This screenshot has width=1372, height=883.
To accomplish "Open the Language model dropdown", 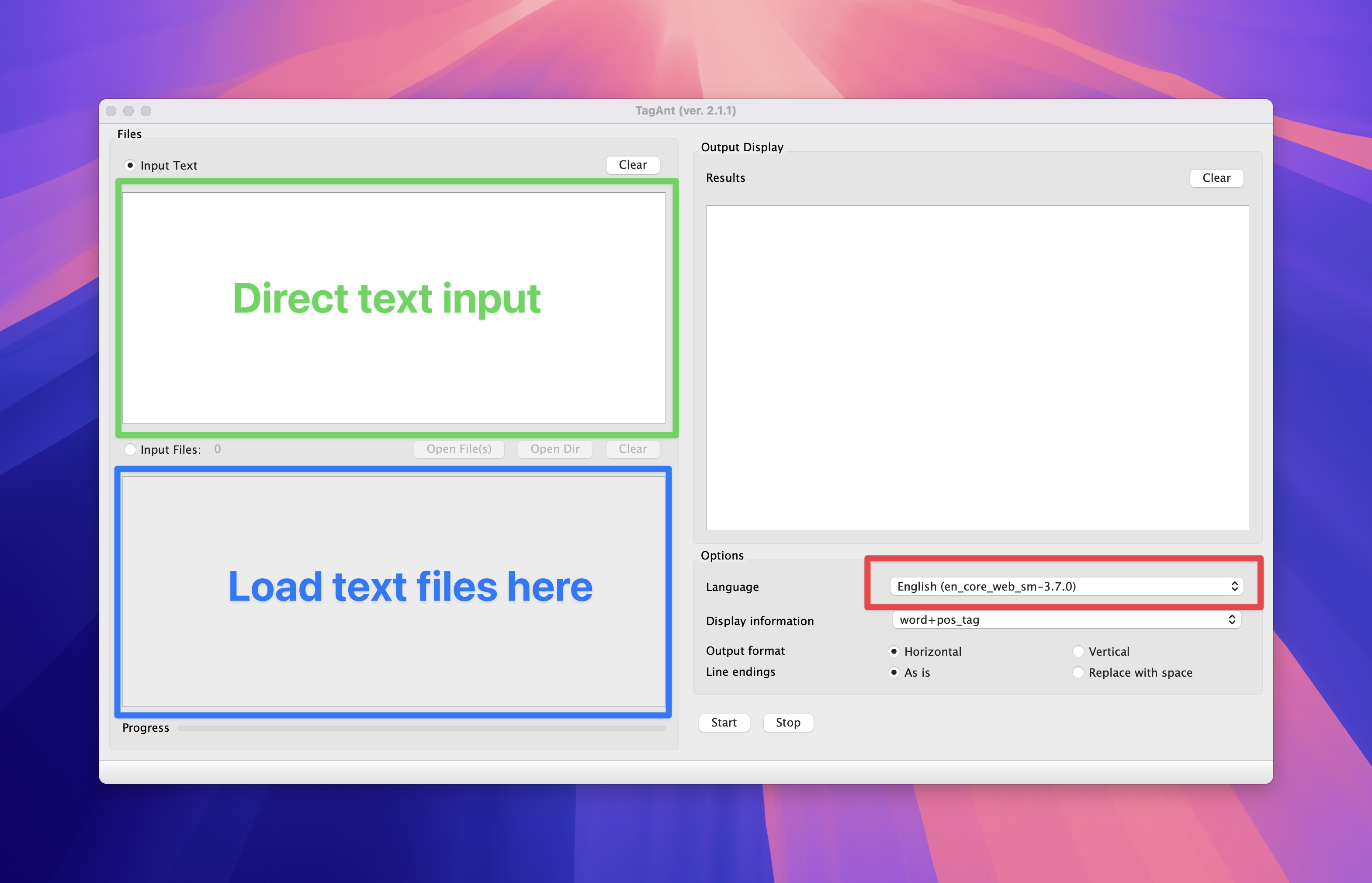I will tap(1060, 586).
